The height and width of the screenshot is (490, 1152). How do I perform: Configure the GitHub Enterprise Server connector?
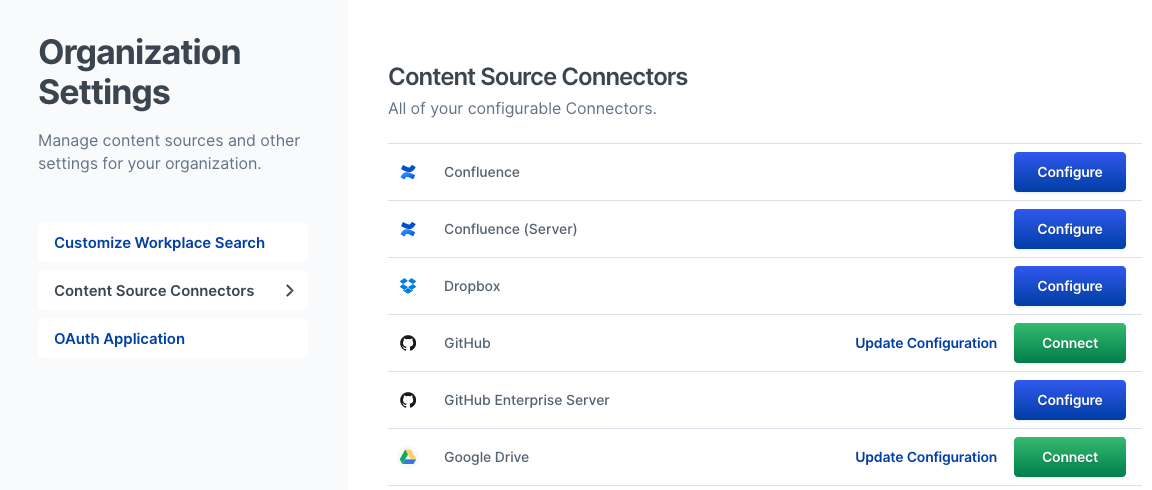(x=1069, y=400)
